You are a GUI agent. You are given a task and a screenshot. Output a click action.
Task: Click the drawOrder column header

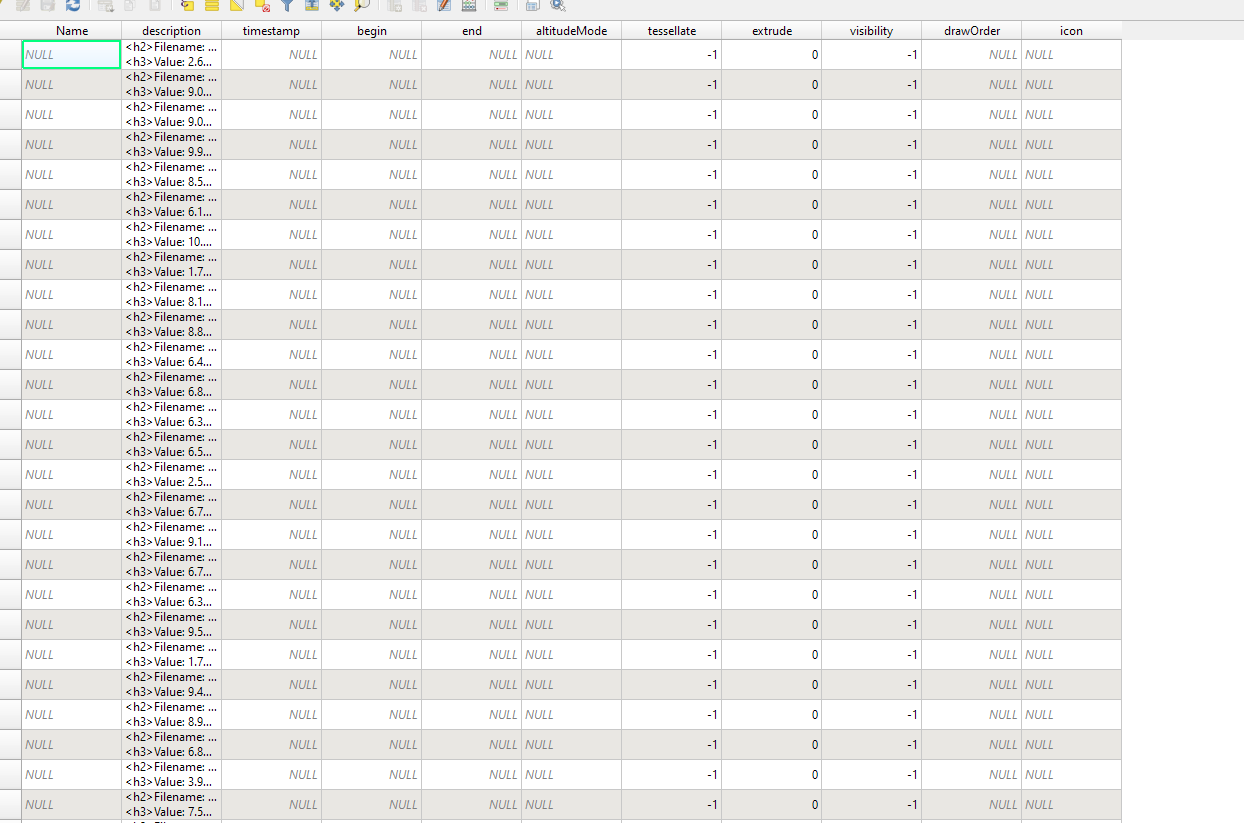click(972, 31)
